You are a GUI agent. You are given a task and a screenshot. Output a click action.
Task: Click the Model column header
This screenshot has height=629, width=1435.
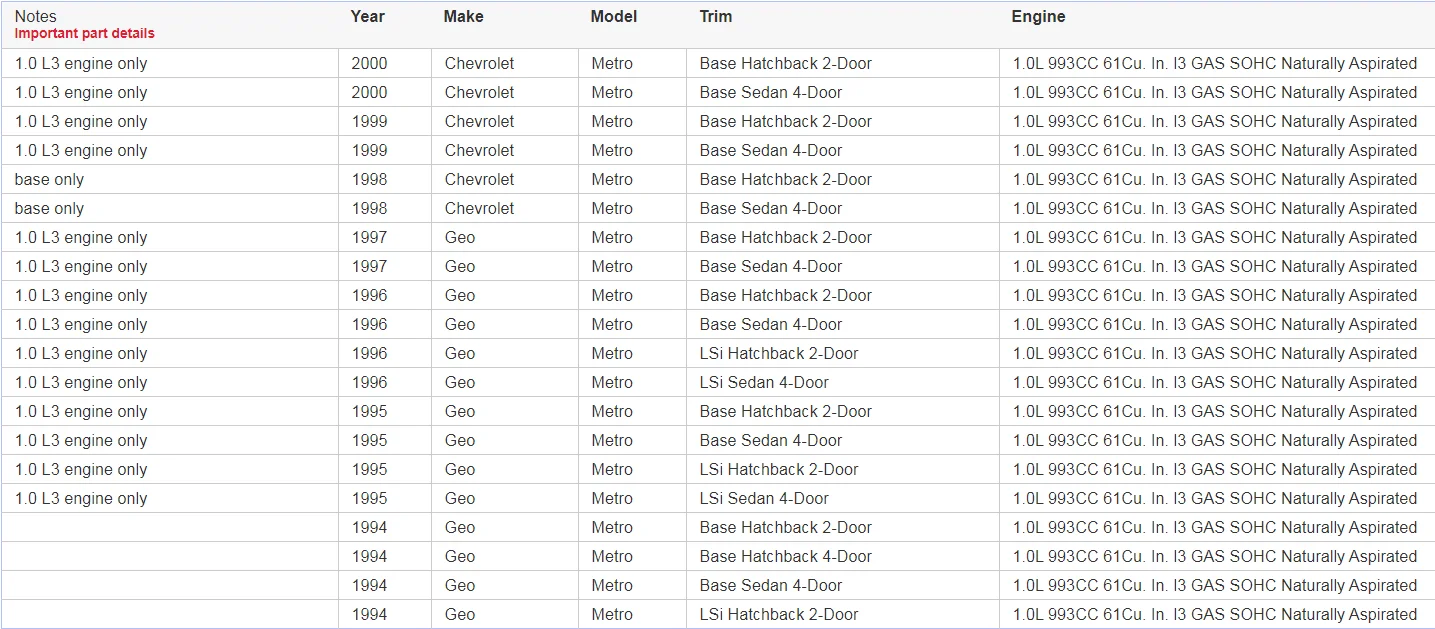point(613,17)
